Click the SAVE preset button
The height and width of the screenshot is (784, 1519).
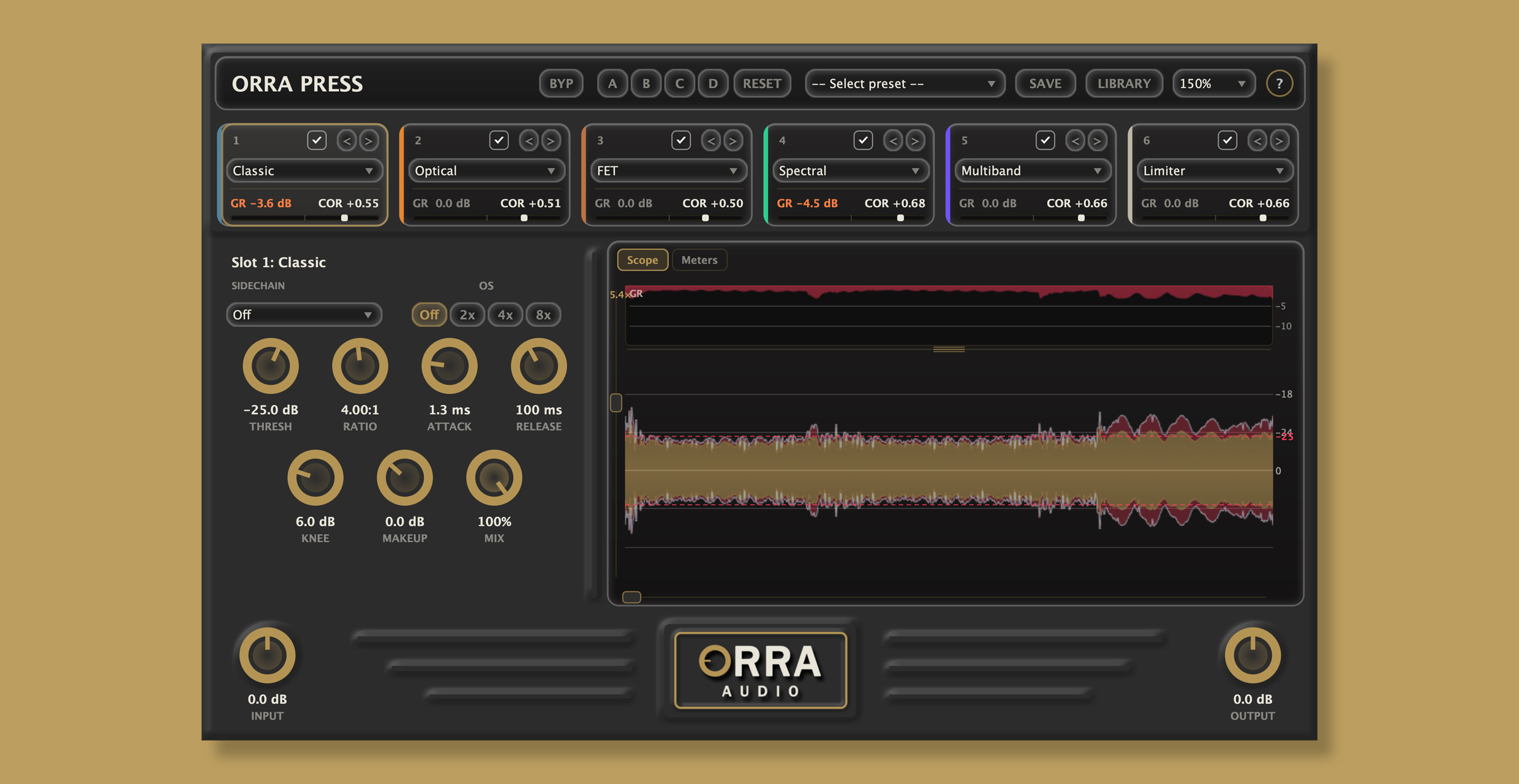coord(1045,83)
